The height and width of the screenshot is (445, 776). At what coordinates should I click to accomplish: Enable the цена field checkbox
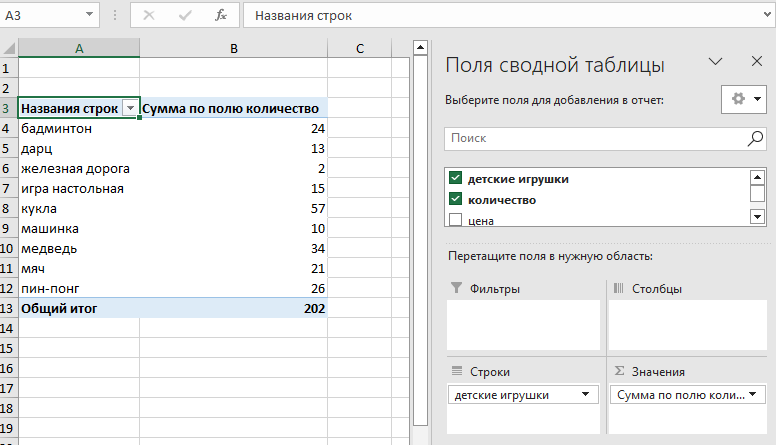(x=456, y=219)
